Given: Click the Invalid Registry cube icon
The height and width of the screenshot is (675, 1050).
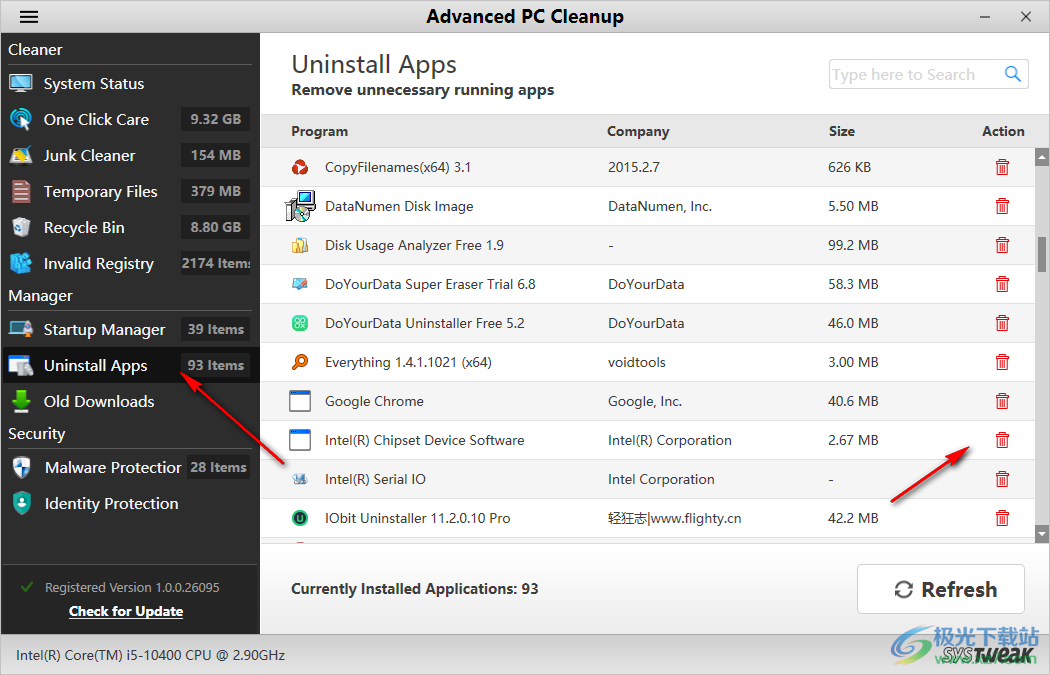Looking at the screenshot, I should [x=21, y=263].
